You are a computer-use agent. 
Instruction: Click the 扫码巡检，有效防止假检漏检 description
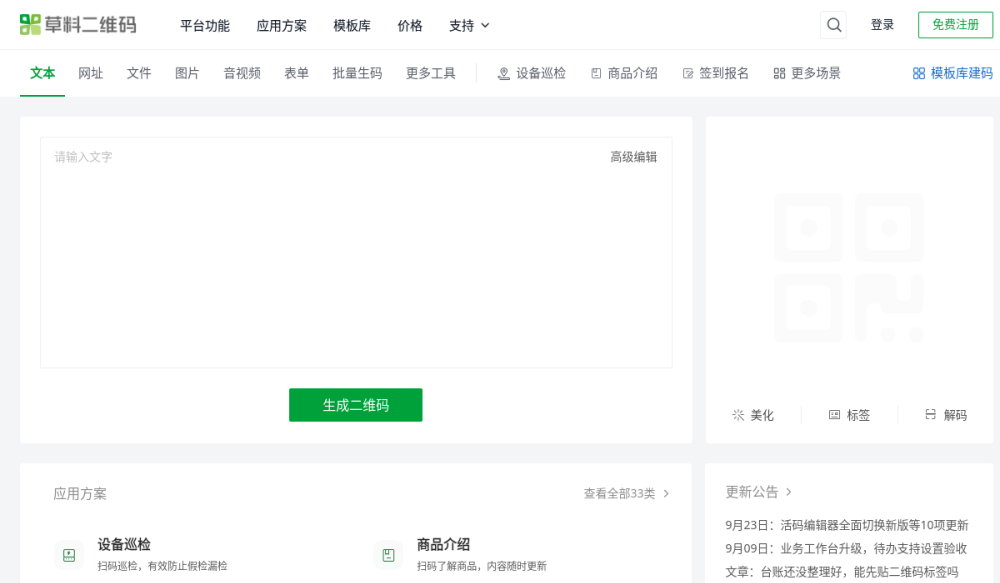163,566
